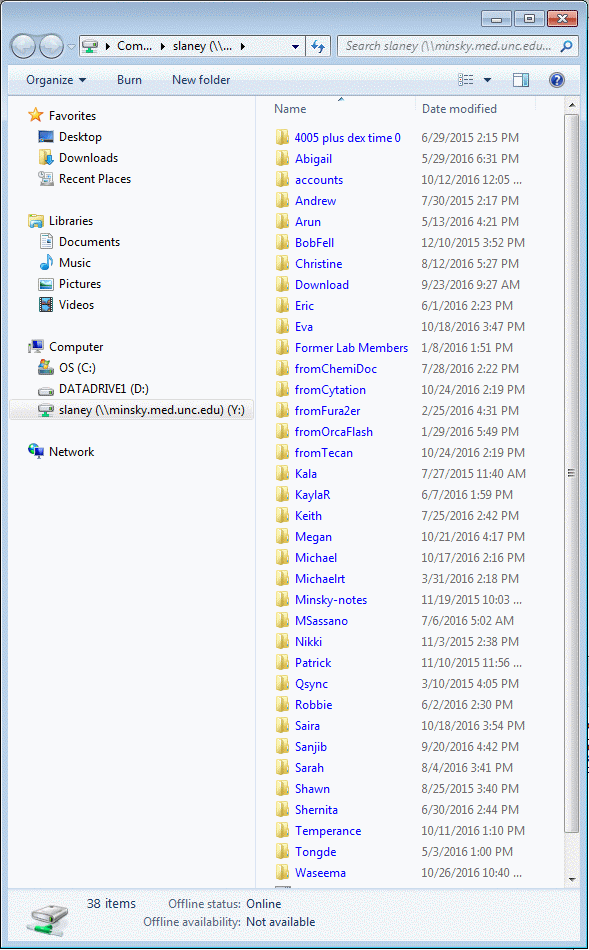Click the vertical scrollbar down arrow
This screenshot has height=950, width=589.
(x=571, y=879)
